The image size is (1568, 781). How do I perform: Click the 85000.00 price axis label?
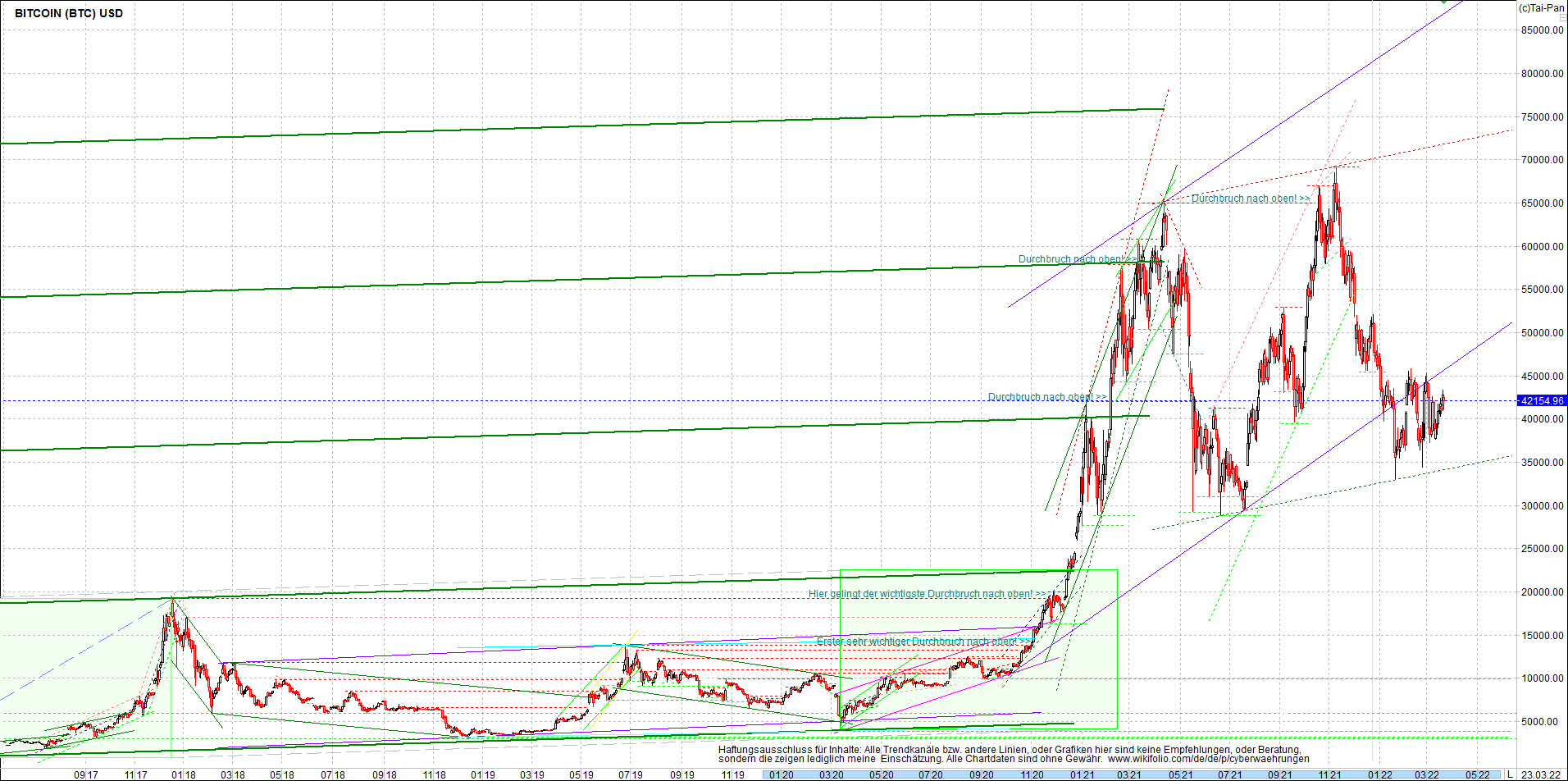(1543, 30)
